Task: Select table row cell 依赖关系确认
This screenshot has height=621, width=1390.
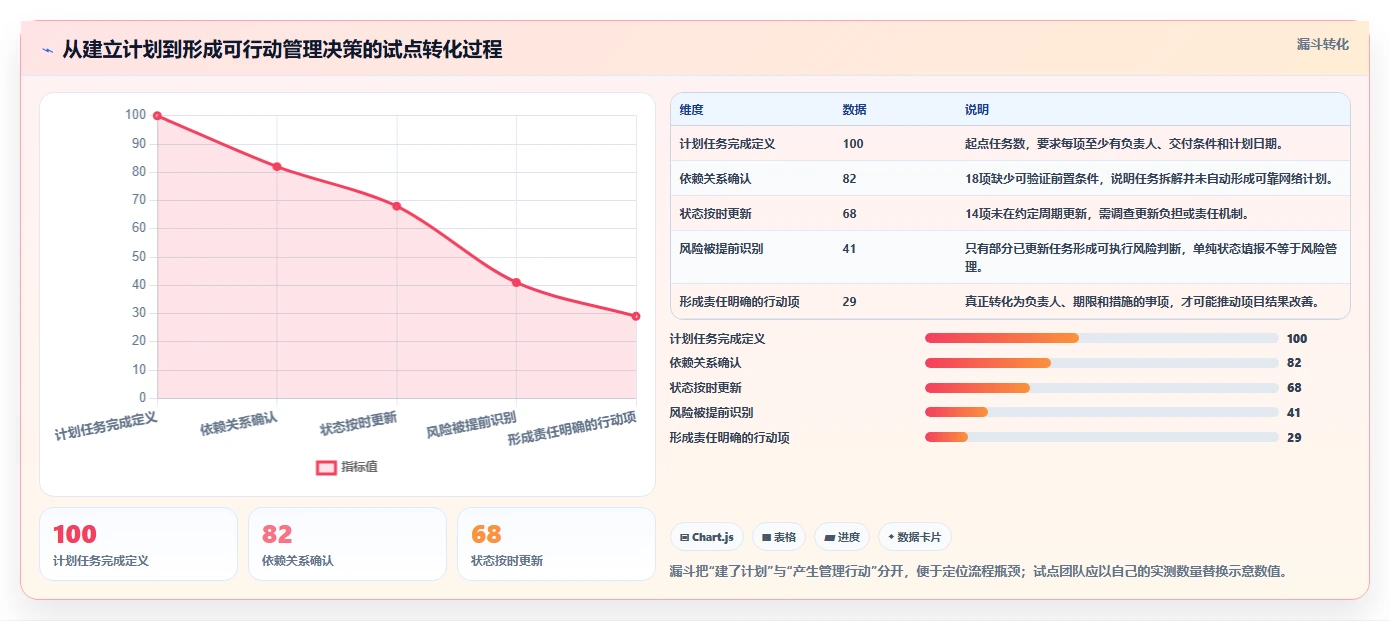Action: click(x=715, y=179)
